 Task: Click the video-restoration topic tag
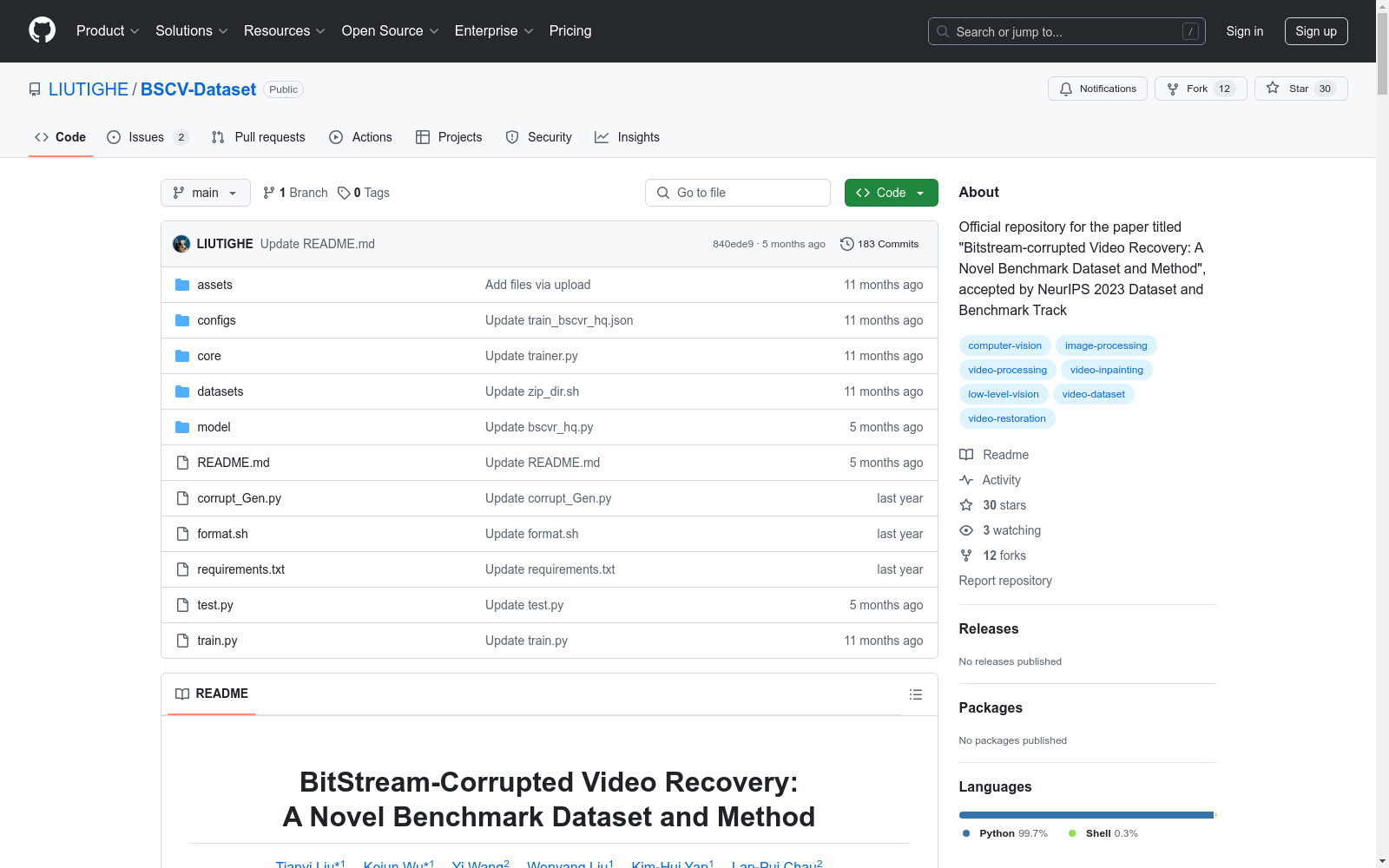(1007, 418)
